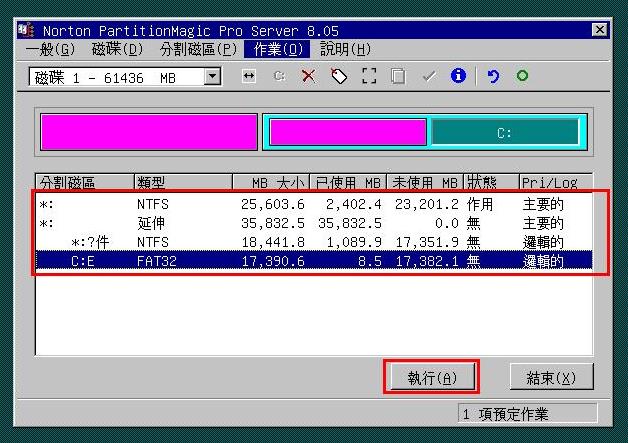Image resolution: width=628 pixels, height=443 pixels.
Task: Open the 分割磁區(P) menu
Action: (198, 49)
